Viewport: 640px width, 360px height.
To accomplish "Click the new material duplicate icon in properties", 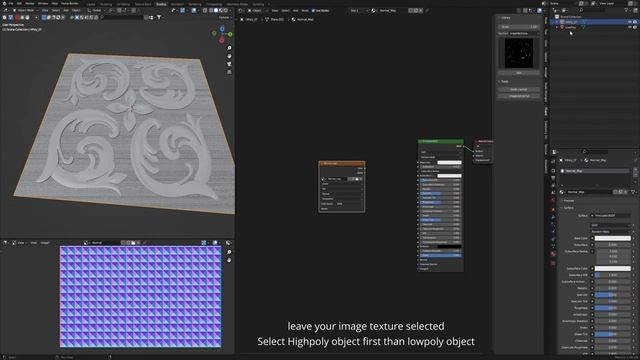I will click(x=620, y=192).
